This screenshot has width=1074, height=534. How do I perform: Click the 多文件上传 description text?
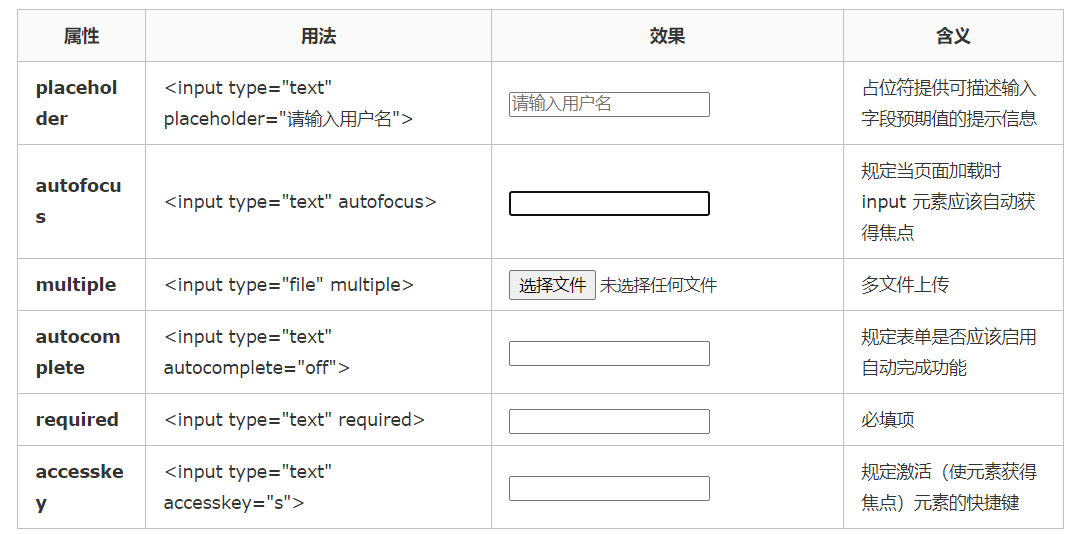click(x=905, y=285)
